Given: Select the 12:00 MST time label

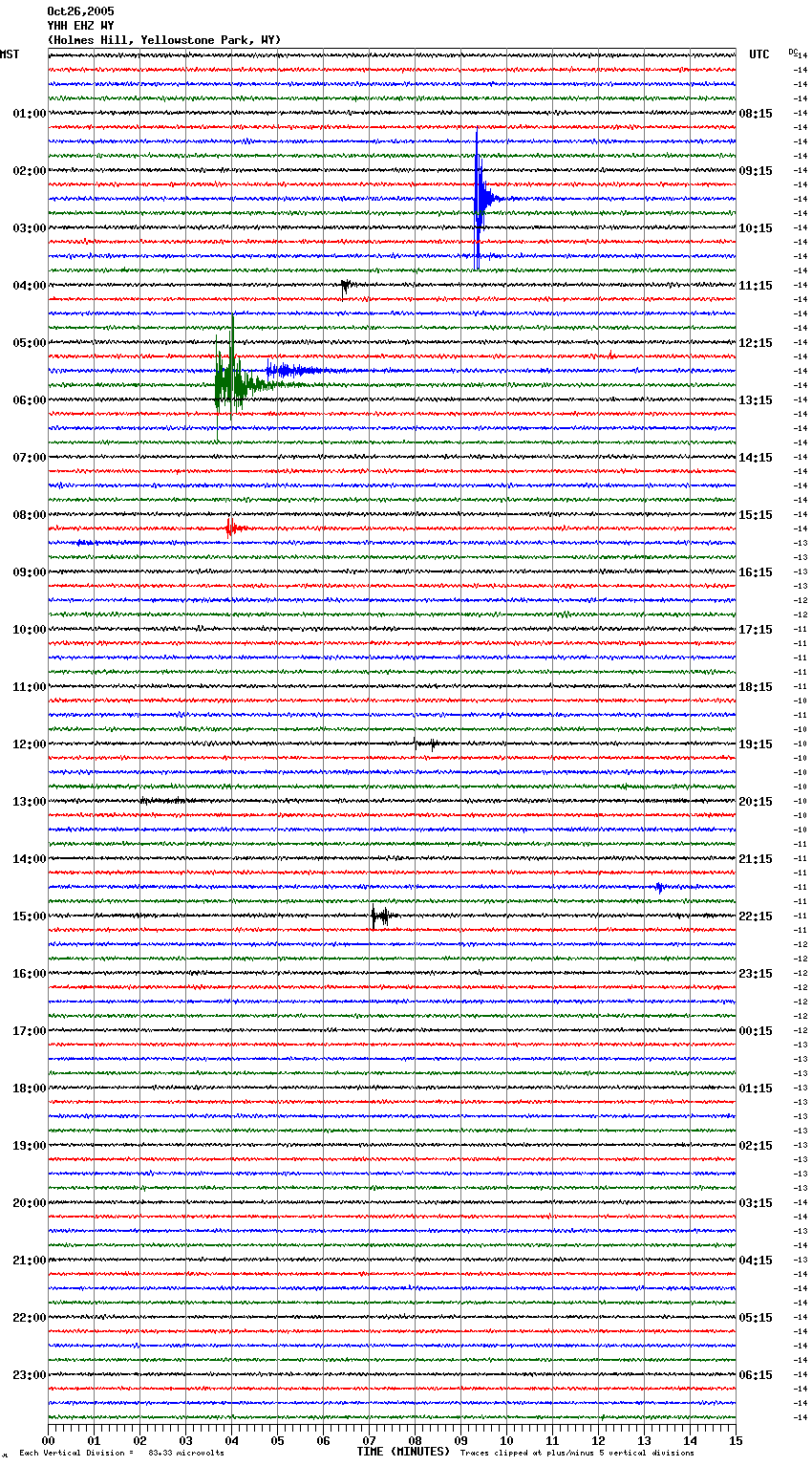Looking at the screenshot, I should coord(29,744).
